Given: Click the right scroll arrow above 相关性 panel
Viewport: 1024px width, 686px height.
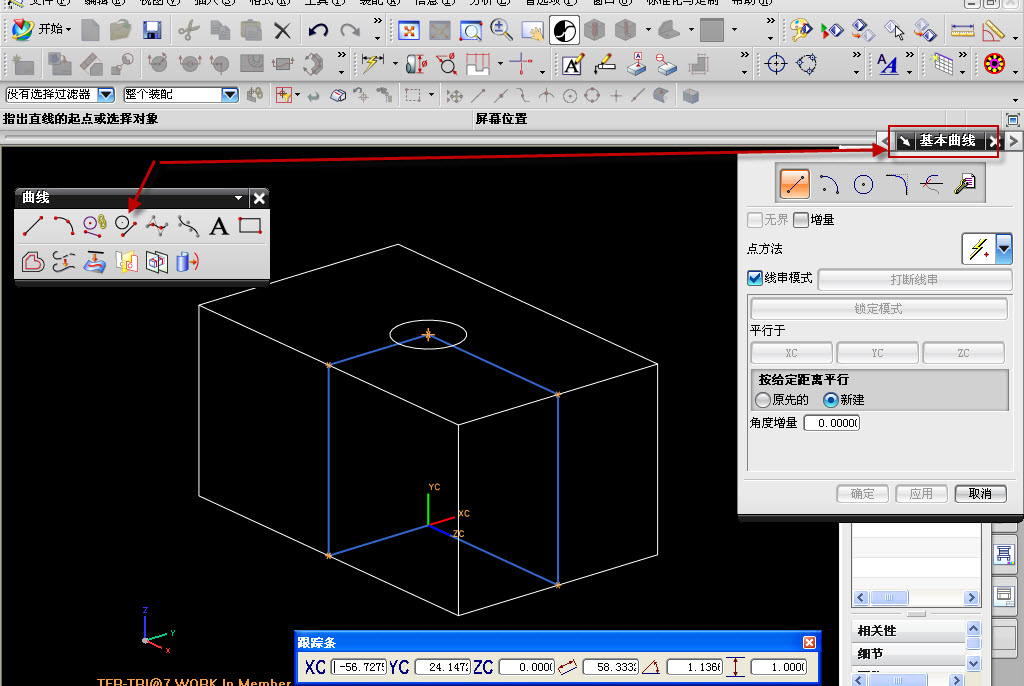Looking at the screenshot, I should click(x=971, y=597).
